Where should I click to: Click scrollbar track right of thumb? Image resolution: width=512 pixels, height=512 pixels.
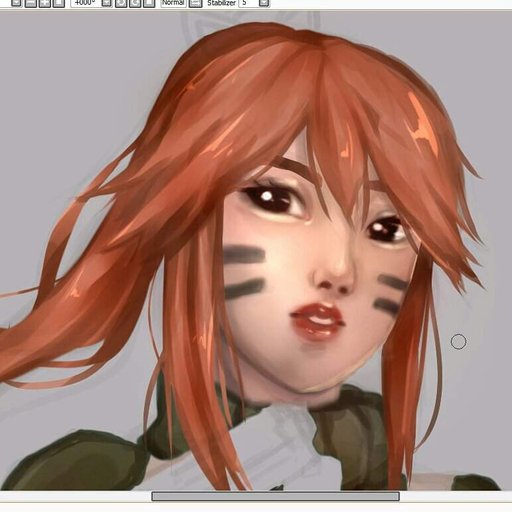(x=456, y=496)
